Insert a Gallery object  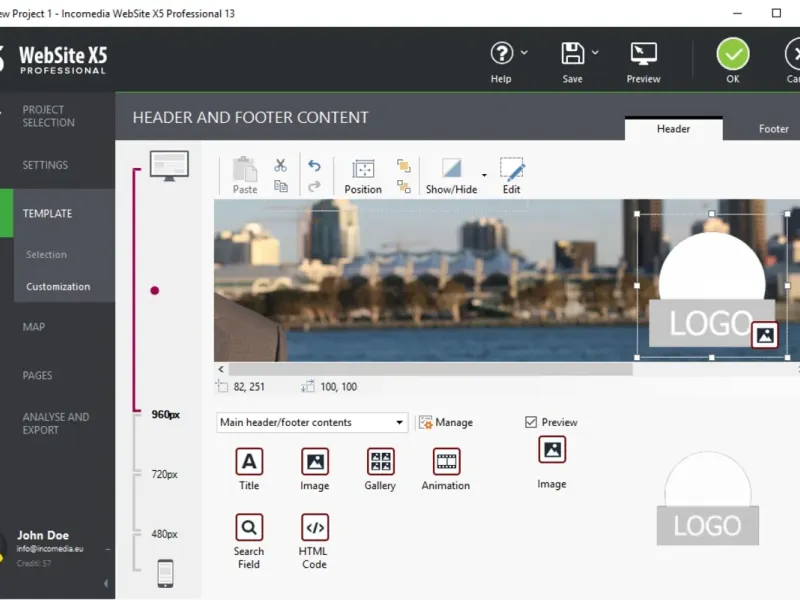tap(380, 469)
